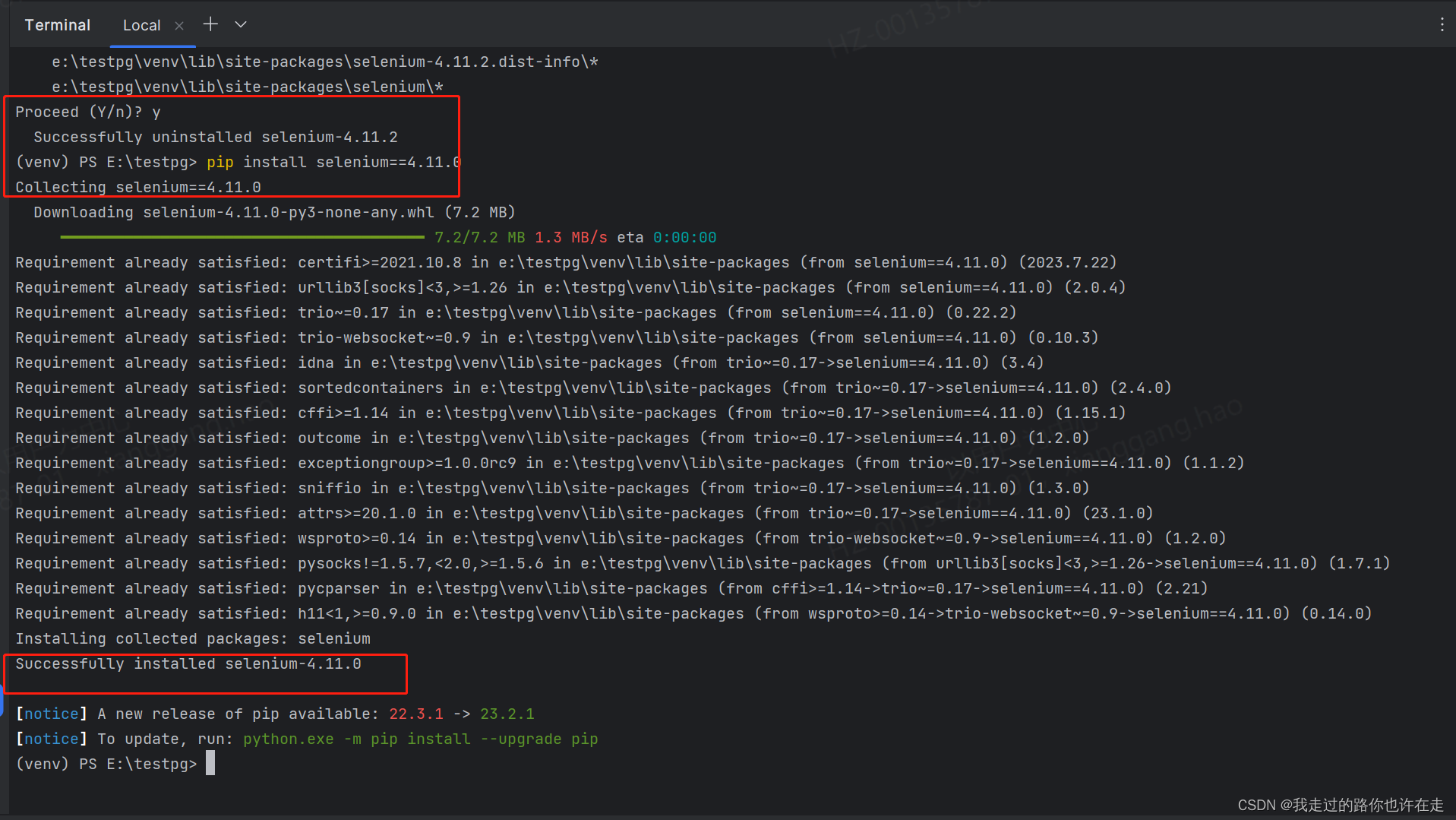
Task: Click the trio~=0.17 in site-packages line
Action: [516, 312]
